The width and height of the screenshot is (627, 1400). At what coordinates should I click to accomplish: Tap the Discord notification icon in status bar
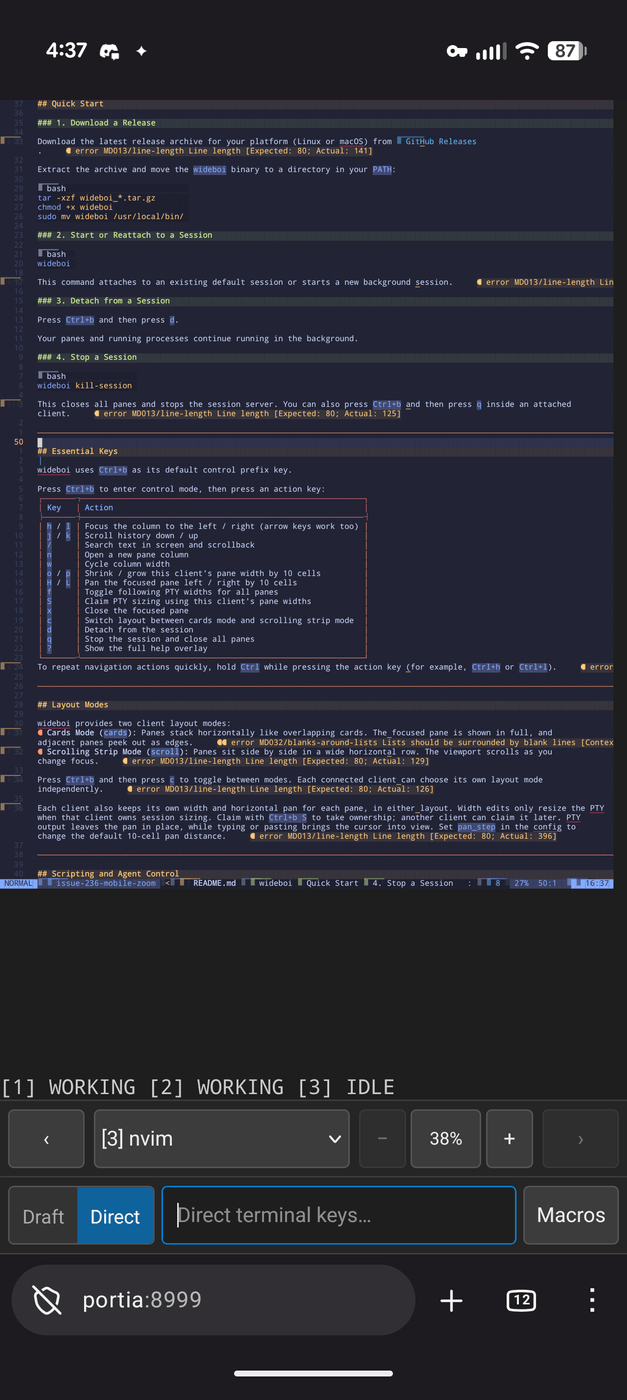click(110, 51)
